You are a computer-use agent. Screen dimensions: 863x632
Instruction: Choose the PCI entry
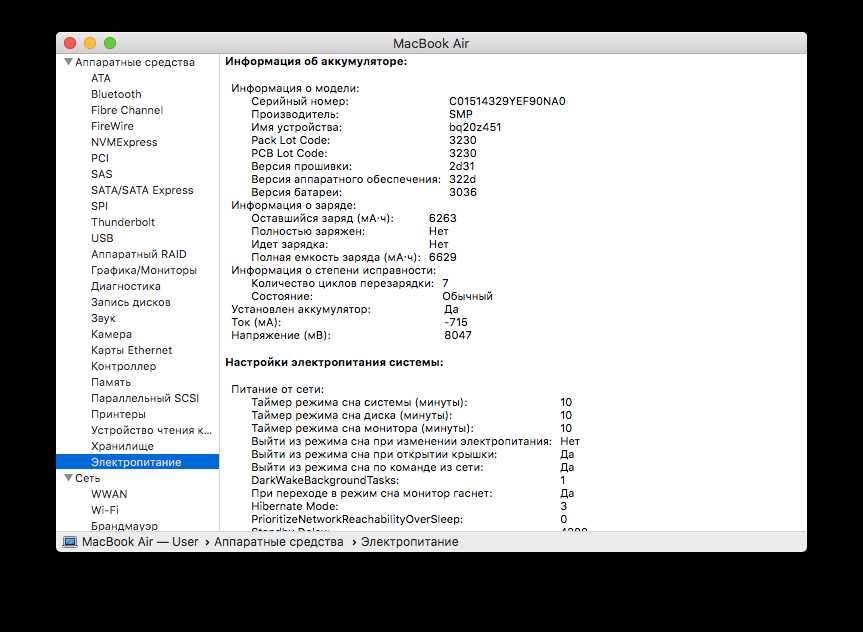click(x=100, y=158)
